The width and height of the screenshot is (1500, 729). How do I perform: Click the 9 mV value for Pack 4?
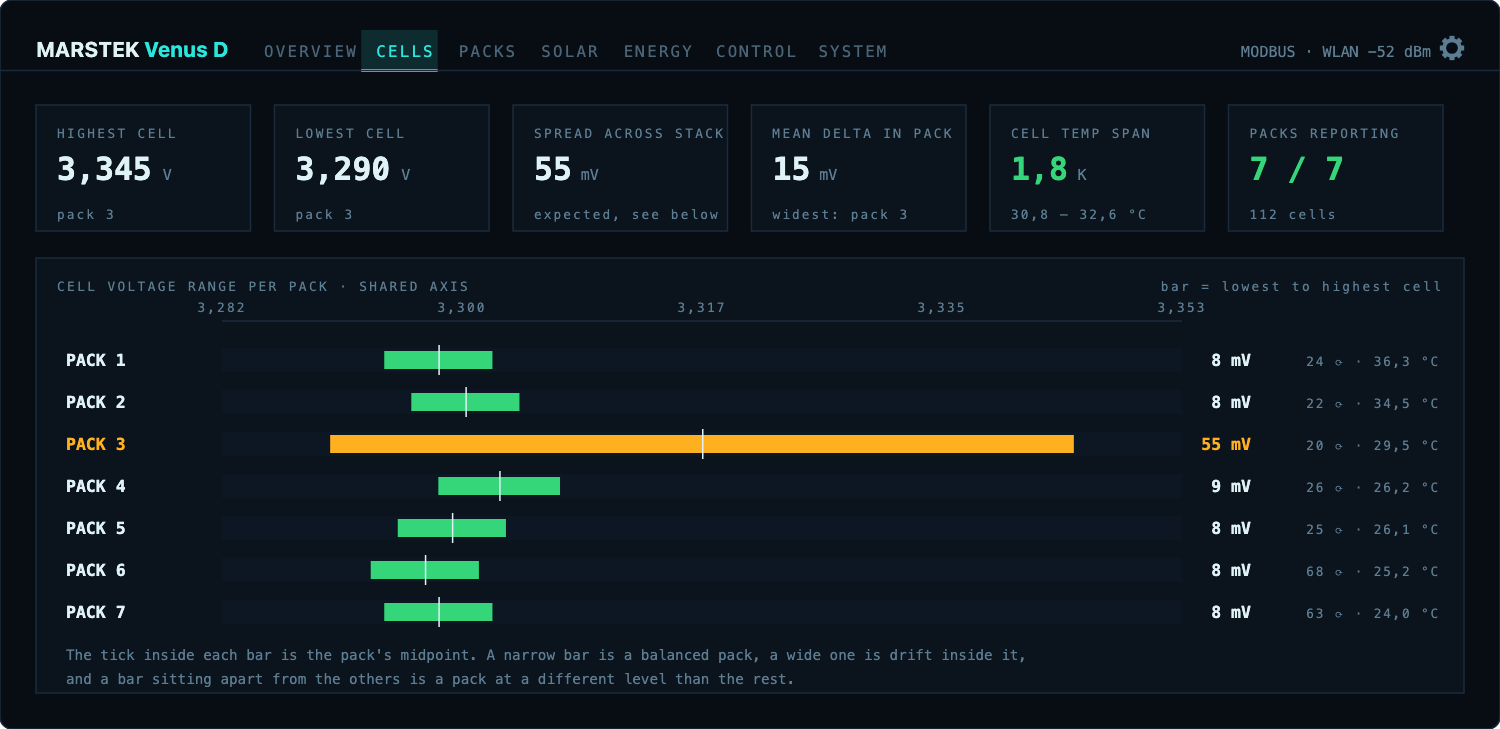(1231, 486)
